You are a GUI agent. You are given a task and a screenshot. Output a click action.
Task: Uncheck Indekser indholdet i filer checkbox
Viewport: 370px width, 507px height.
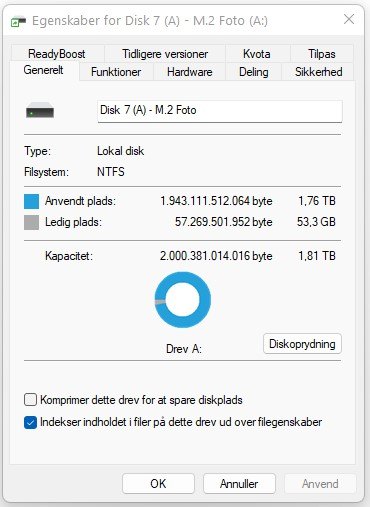(30, 422)
